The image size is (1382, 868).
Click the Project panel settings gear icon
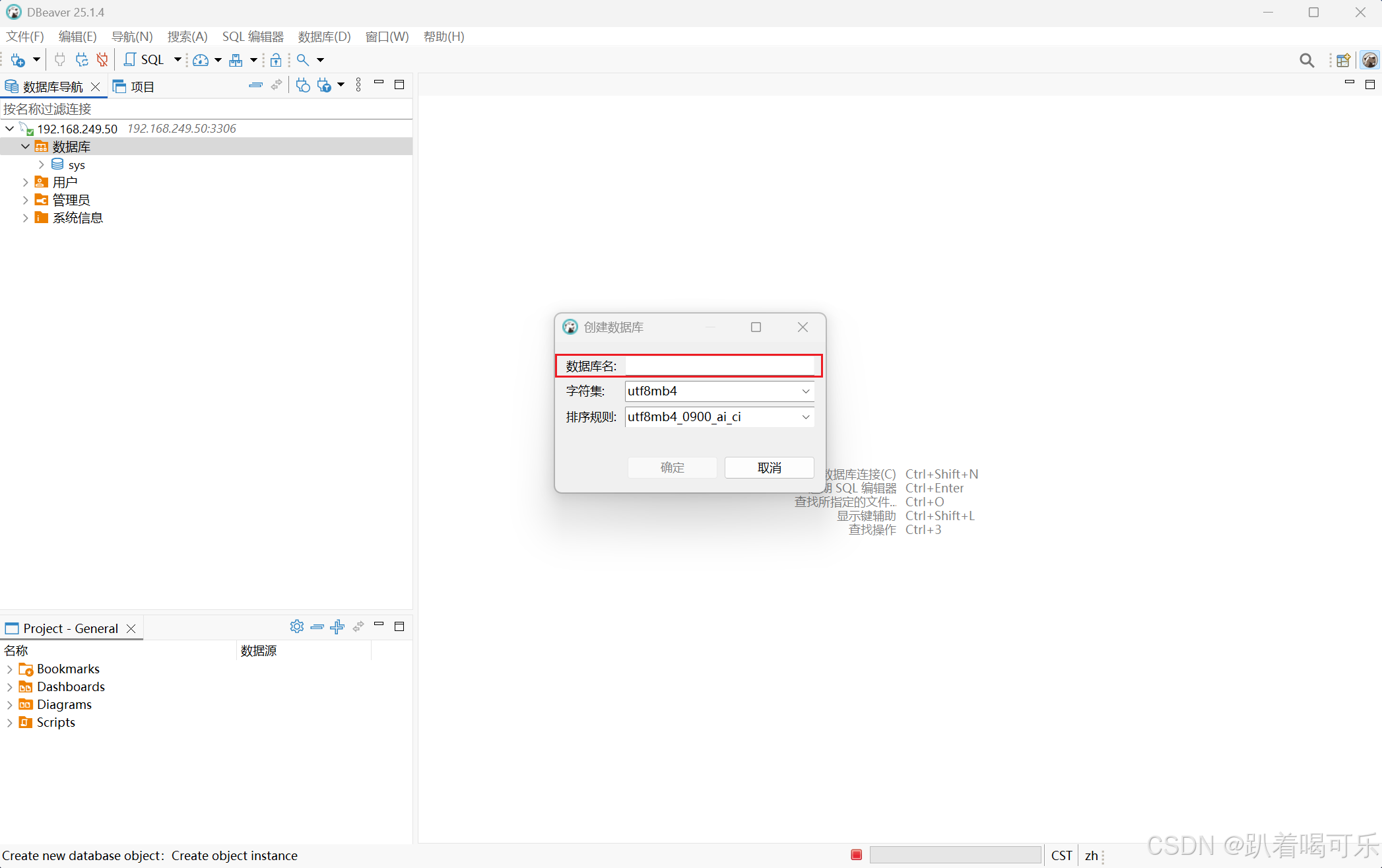pos(296,626)
